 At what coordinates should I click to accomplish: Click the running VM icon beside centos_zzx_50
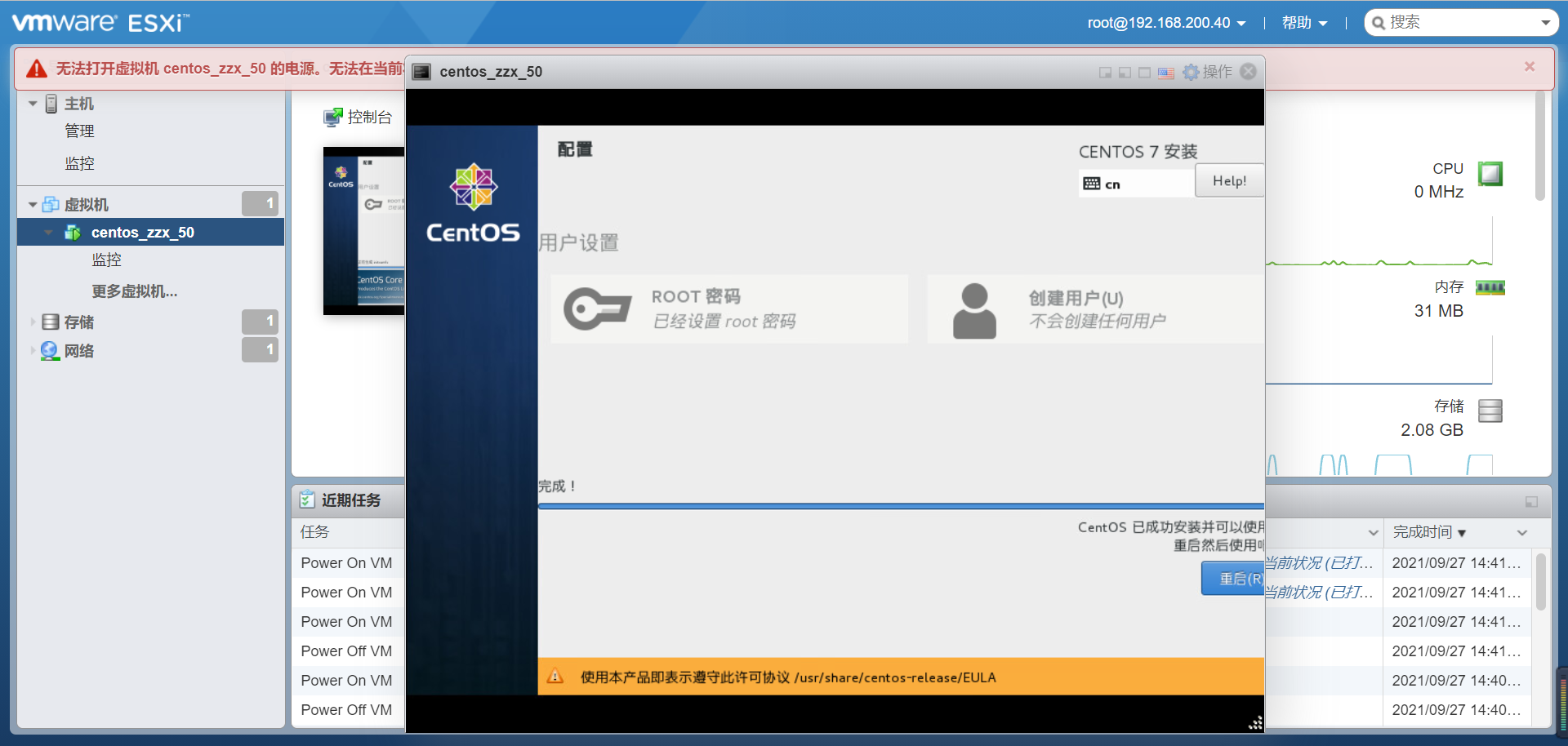73,233
